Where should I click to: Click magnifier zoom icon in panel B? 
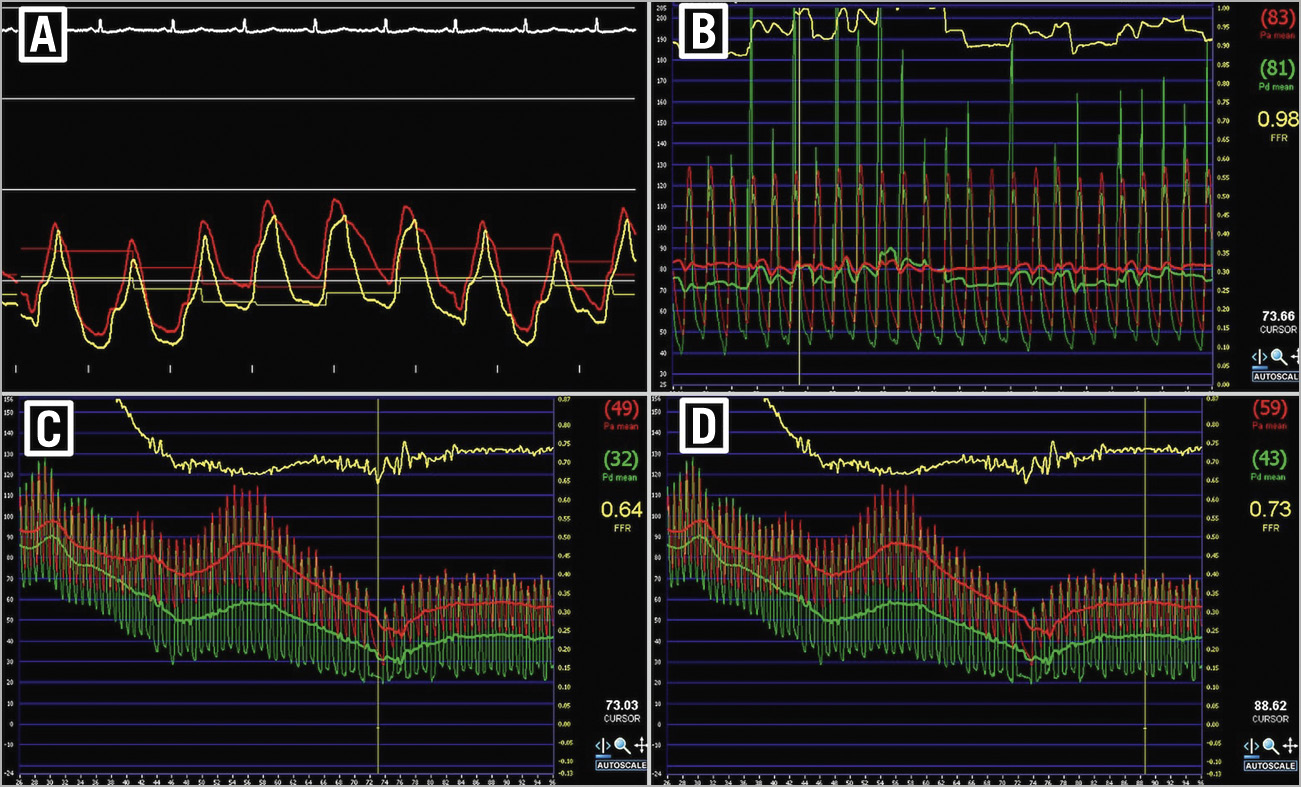click(1278, 356)
